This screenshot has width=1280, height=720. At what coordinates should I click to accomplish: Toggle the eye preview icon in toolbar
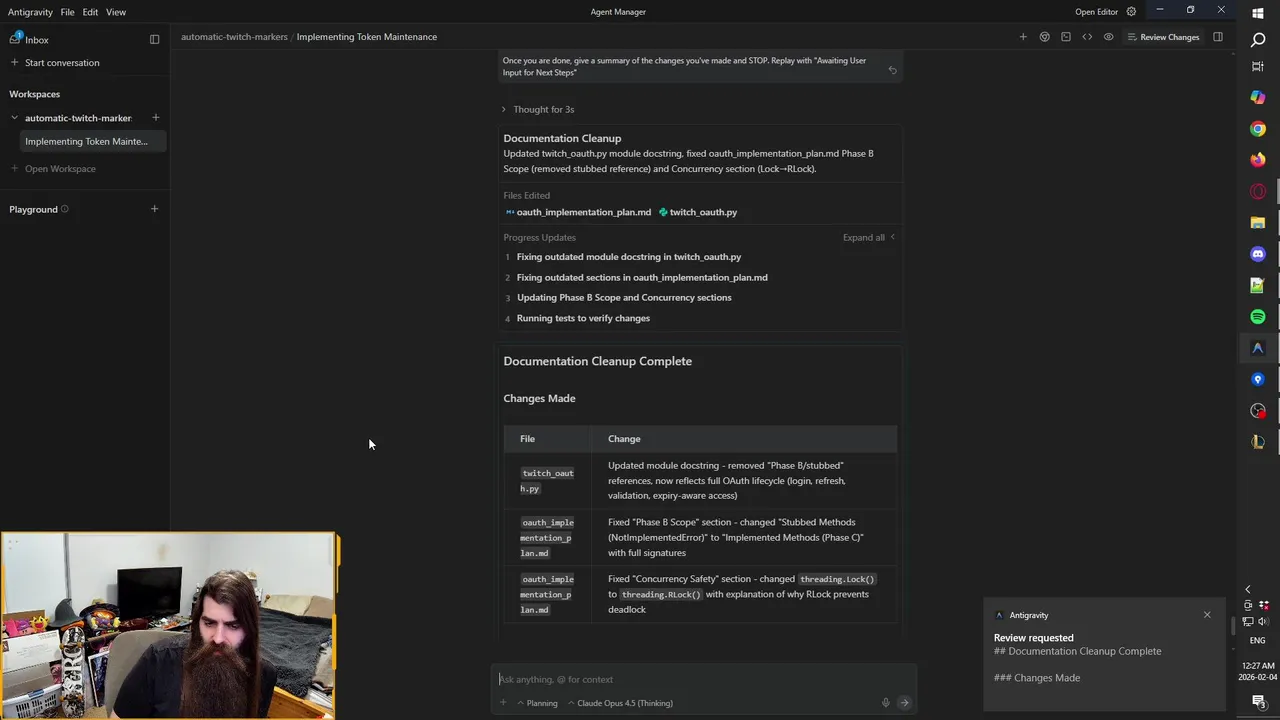1108,37
